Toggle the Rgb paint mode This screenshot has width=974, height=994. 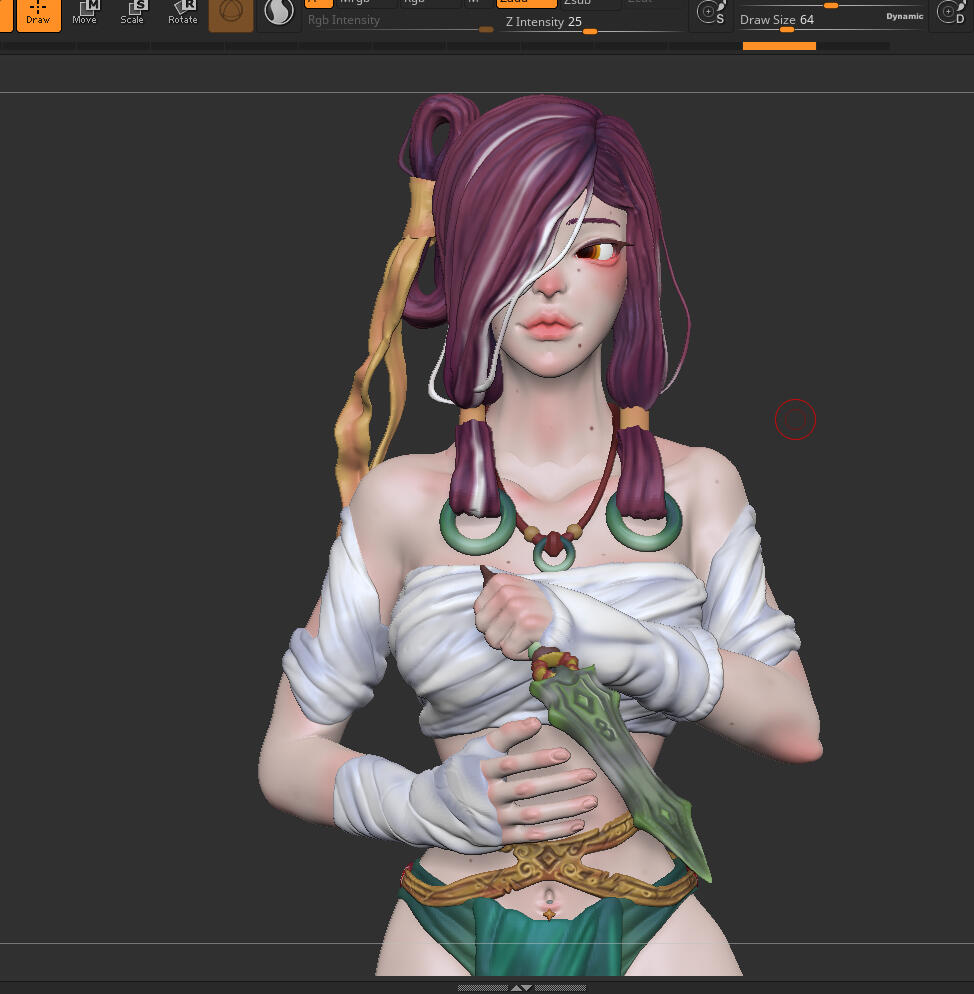click(x=430, y=3)
